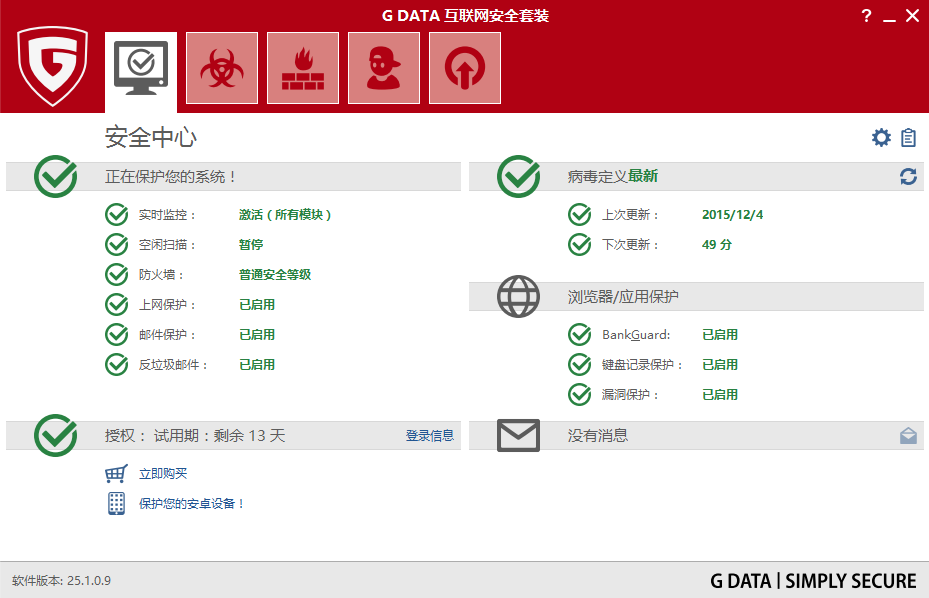Screen dimensions: 929x598
Task: Click the 没有消息 header text
Action: click(597, 436)
